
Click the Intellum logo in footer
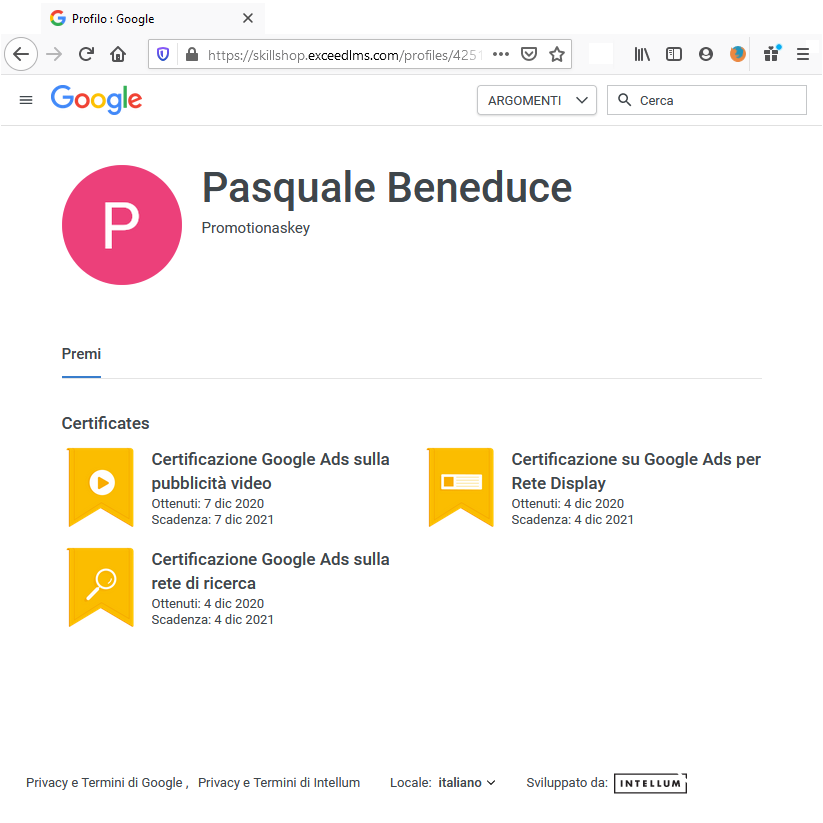pos(650,783)
